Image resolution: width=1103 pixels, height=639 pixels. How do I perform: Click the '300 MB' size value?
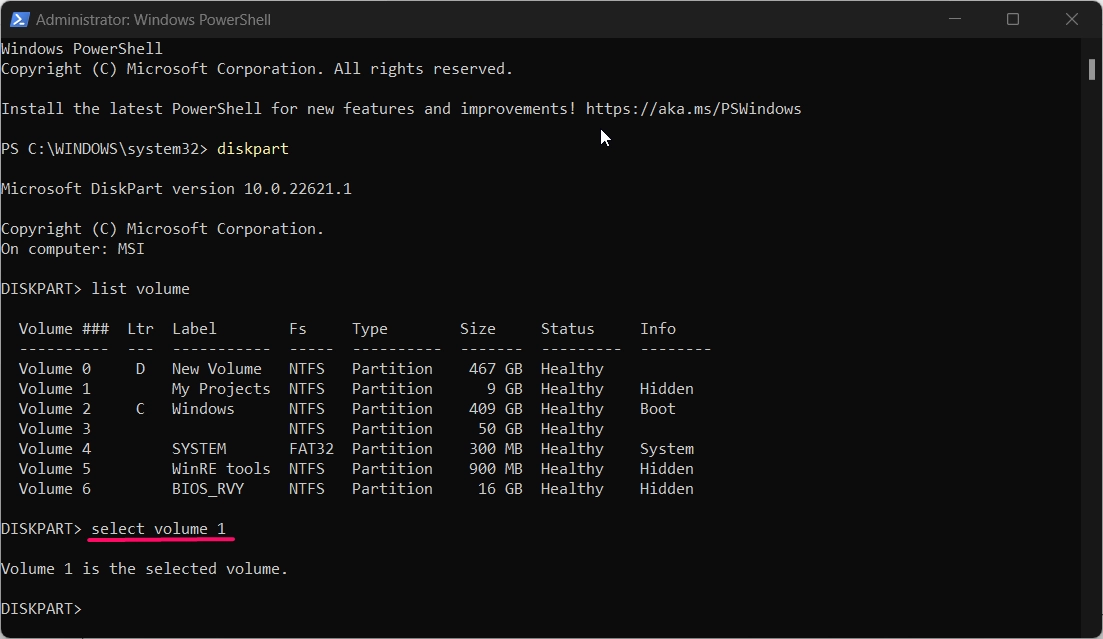coord(496,448)
